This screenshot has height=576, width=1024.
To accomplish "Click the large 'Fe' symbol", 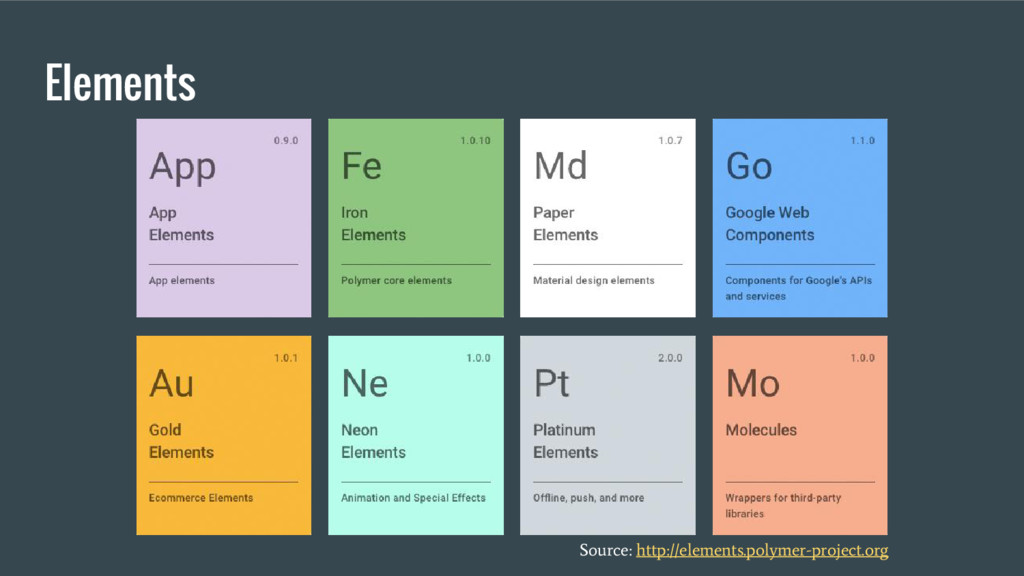I will pos(361,166).
